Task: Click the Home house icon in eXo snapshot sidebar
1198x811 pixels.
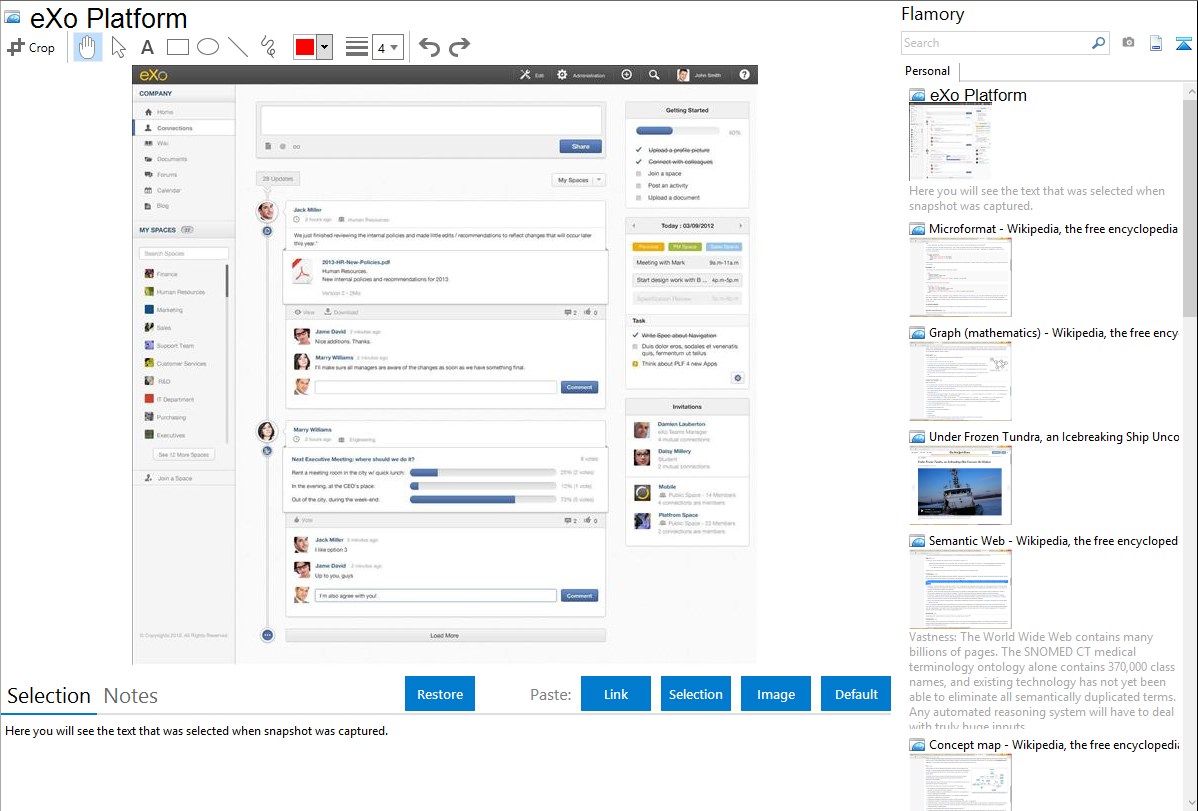Action: tap(148, 112)
